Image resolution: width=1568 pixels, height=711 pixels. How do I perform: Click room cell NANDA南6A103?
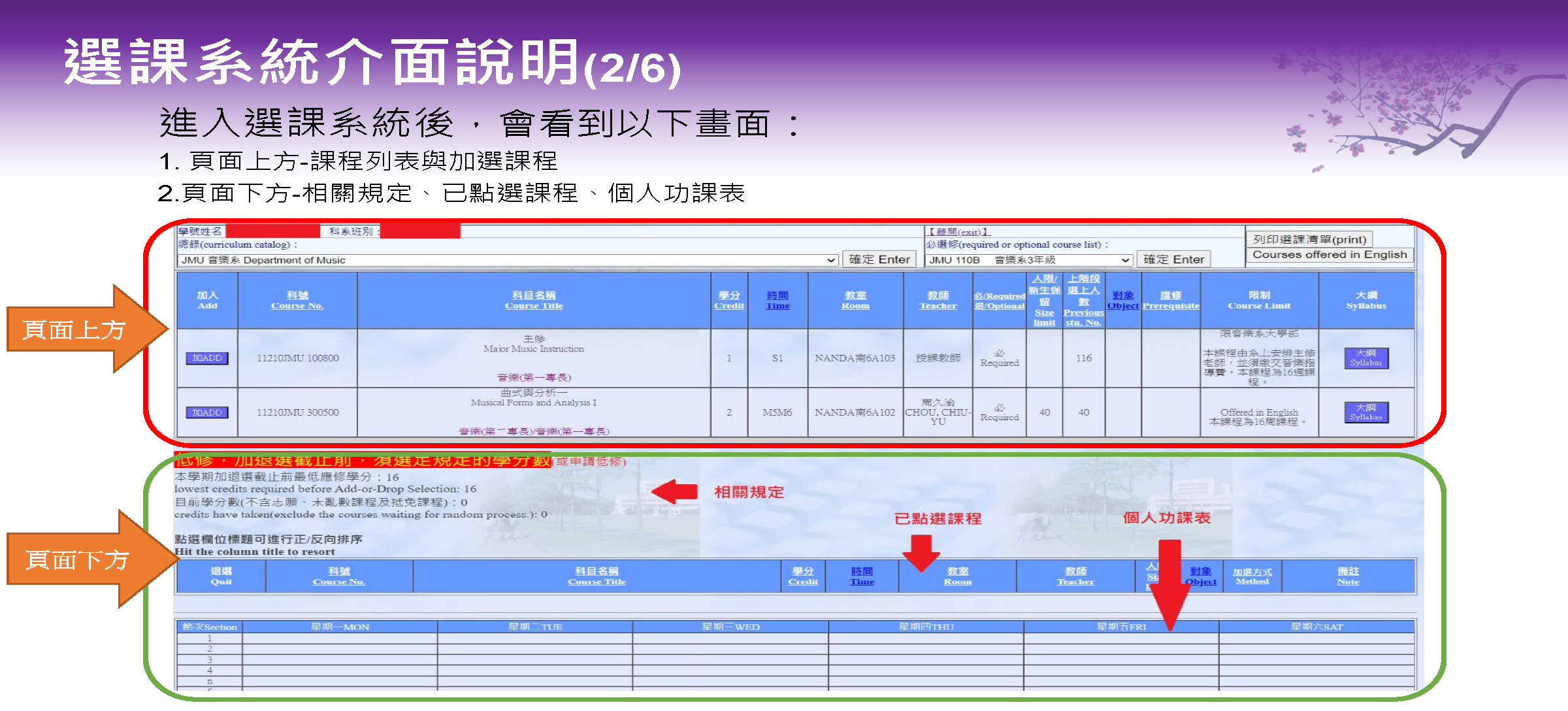tap(855, 358)
